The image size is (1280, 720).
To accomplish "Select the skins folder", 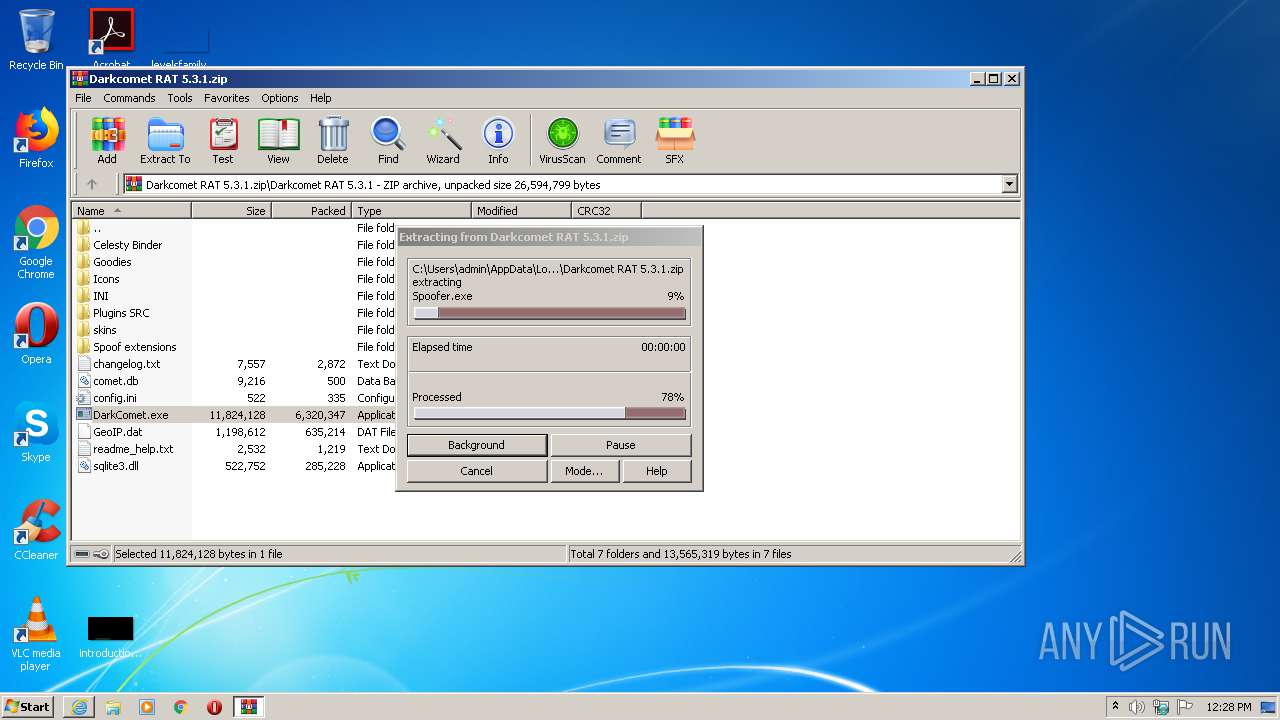I will pyautogui.click(x=105, y=330).
